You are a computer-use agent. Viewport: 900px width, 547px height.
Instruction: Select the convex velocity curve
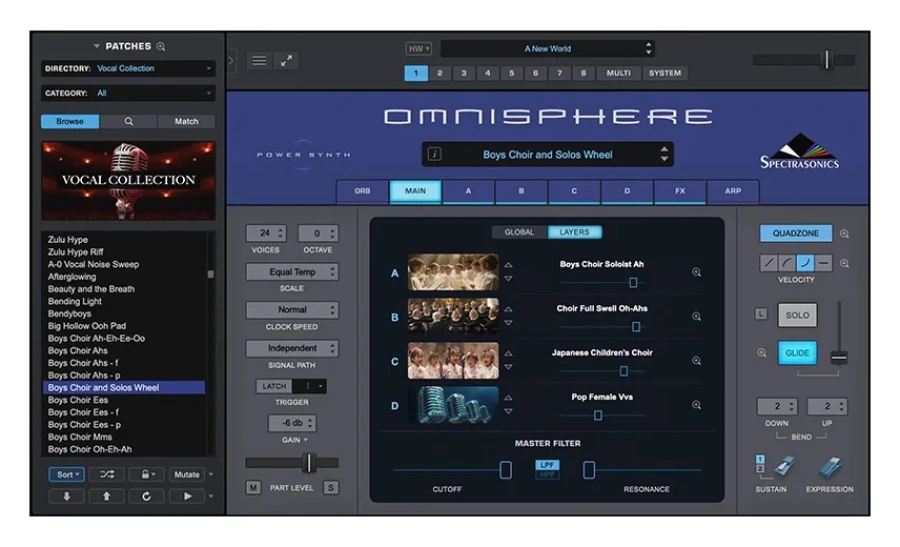click(x=787, y=263)
